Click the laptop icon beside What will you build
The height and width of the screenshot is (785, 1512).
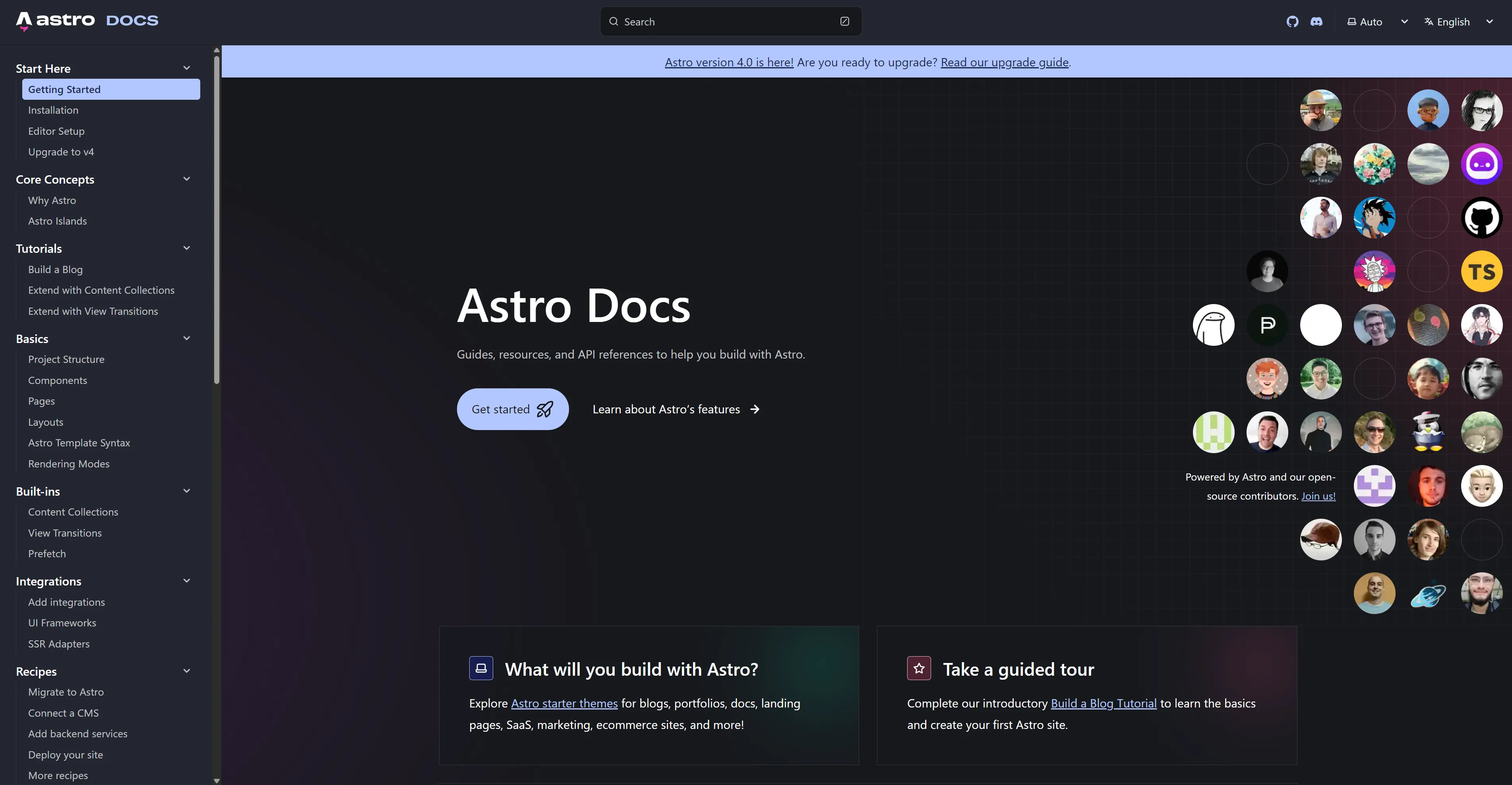click(x=481, y=668)
